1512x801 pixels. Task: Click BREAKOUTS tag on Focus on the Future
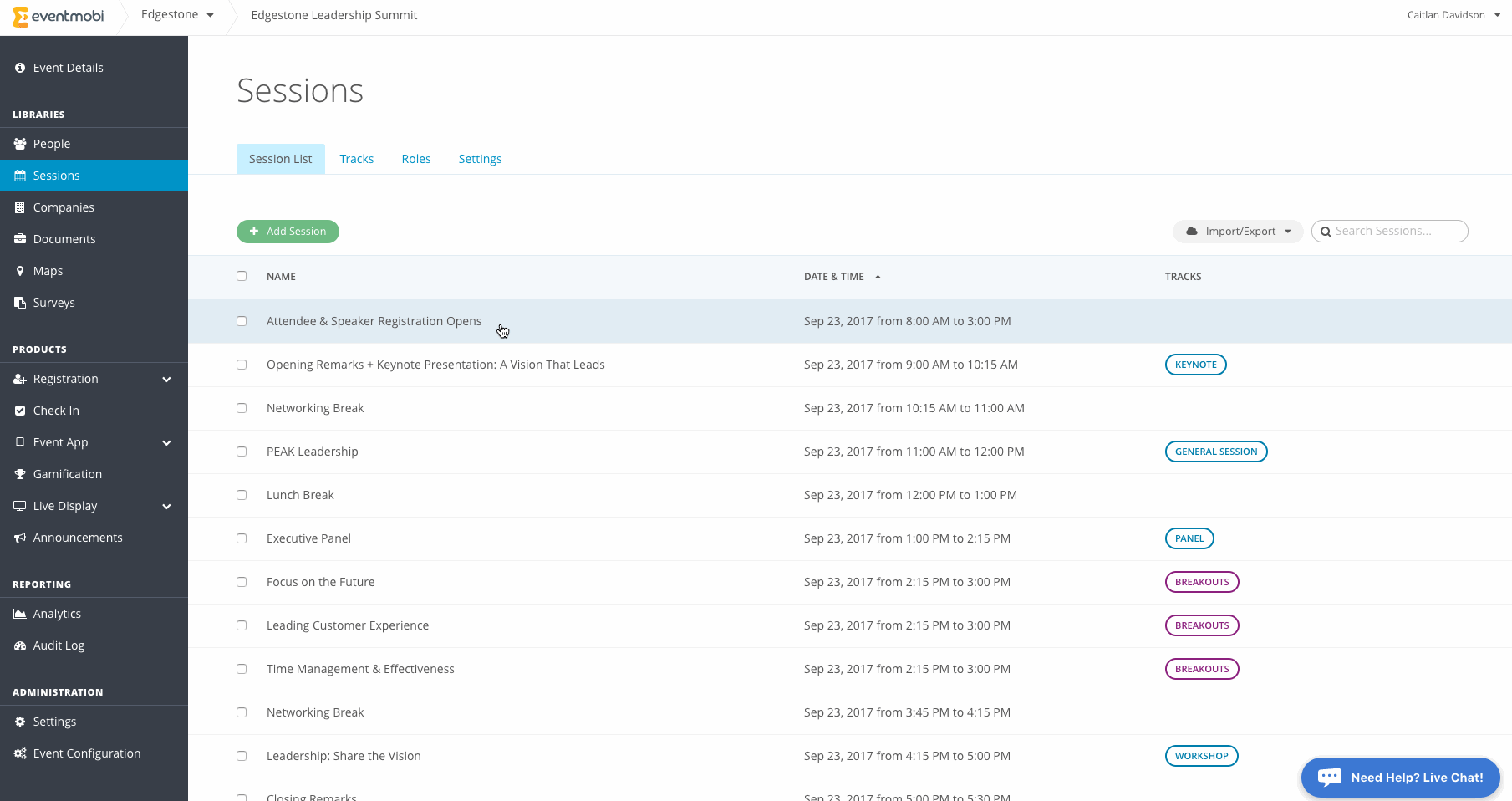1202,582
